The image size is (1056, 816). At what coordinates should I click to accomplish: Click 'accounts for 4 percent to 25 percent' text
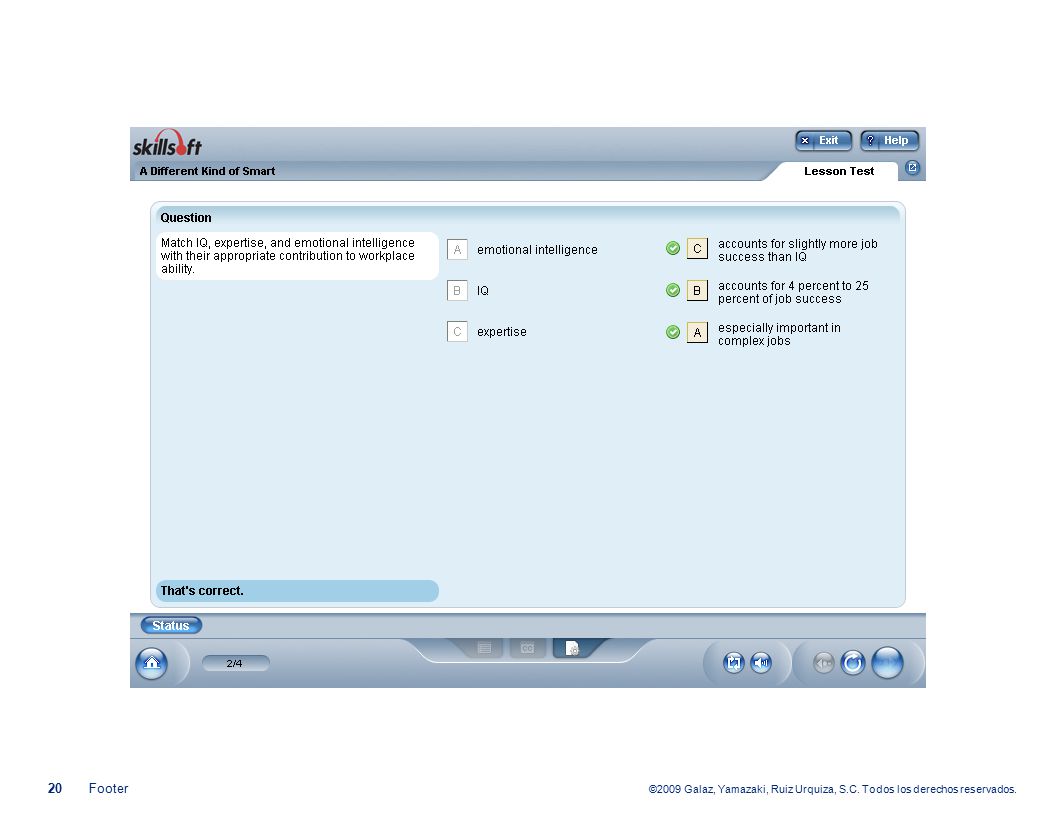[x=793, y=292]
